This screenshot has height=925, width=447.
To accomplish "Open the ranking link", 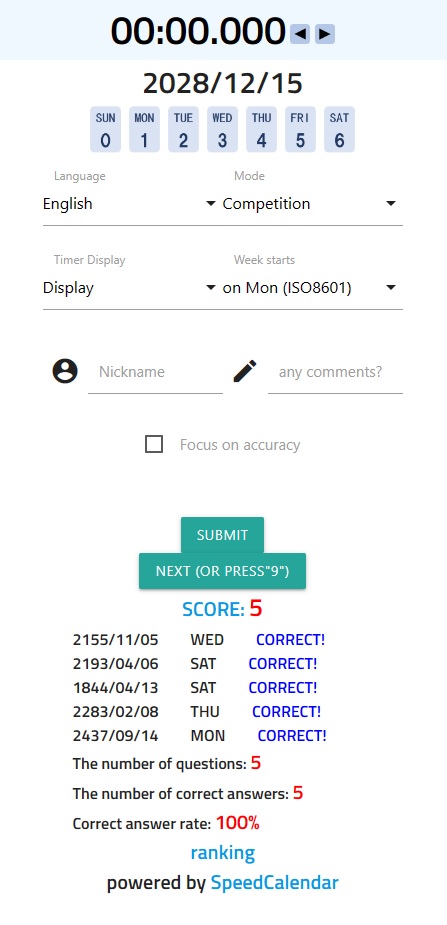I will point(222,852).
